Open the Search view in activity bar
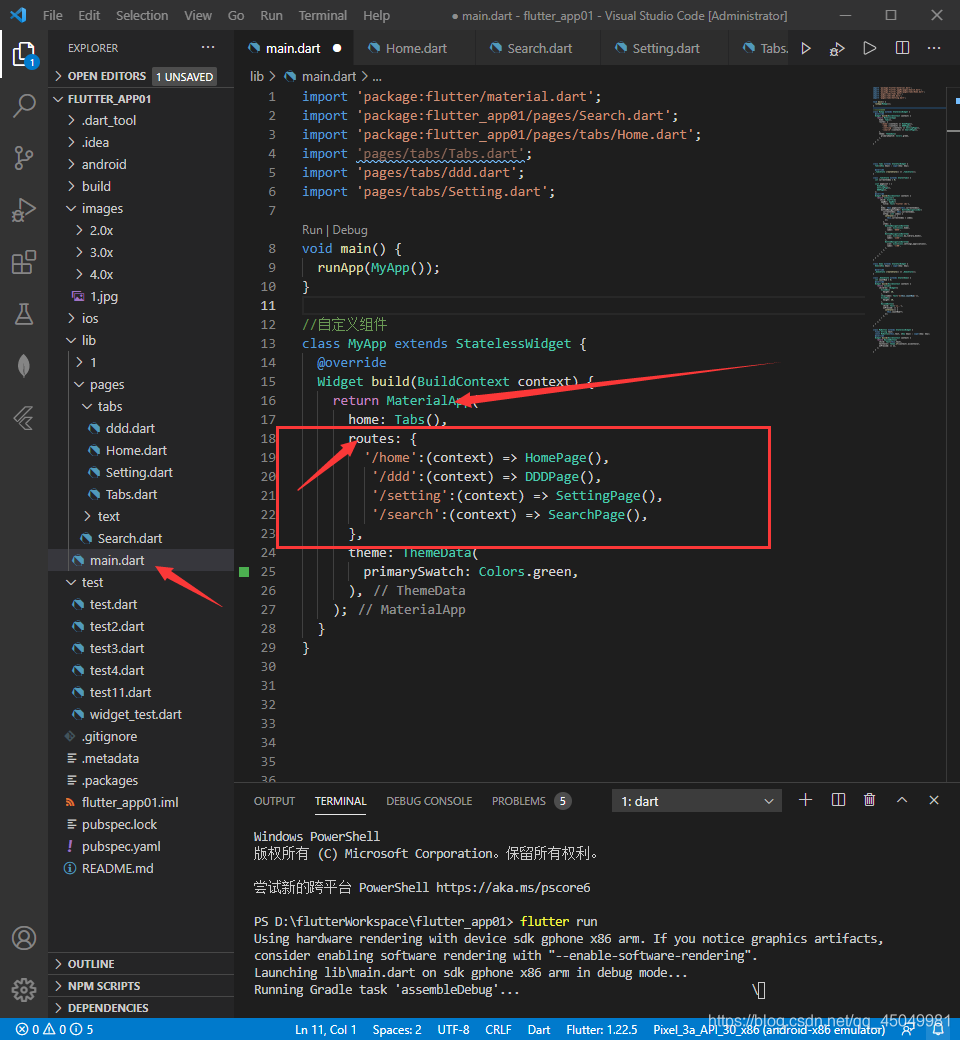The image size is (960, 1040). (x=24, y=105)
